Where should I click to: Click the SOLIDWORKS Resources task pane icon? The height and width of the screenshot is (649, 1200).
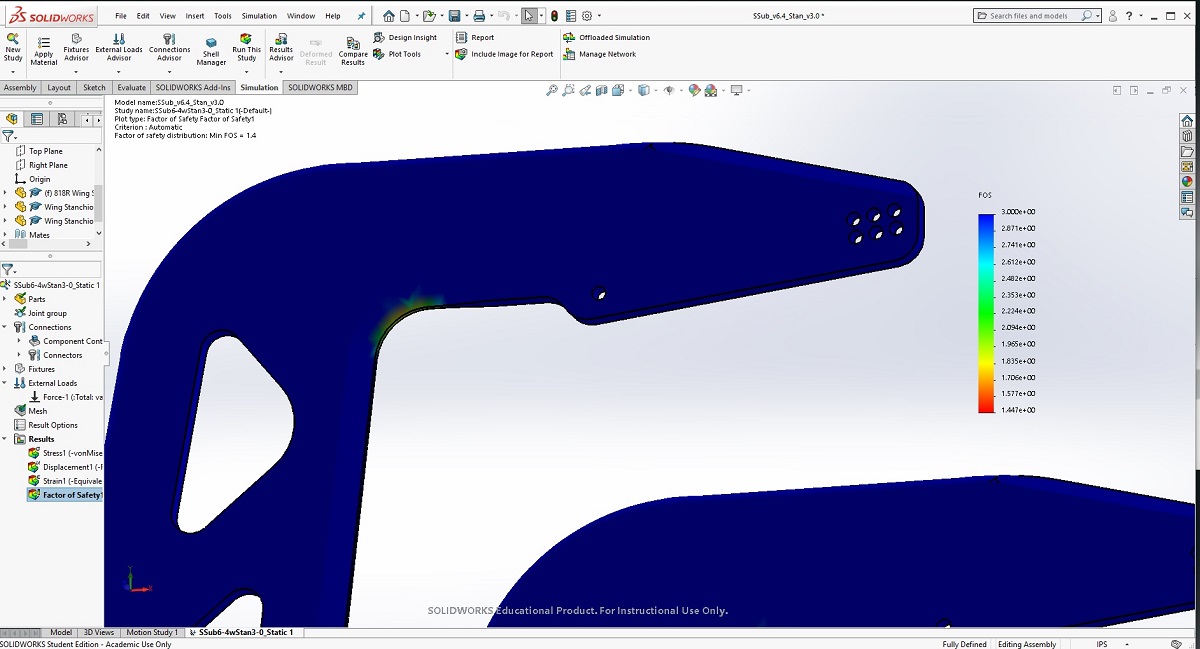pos(1187,120)
